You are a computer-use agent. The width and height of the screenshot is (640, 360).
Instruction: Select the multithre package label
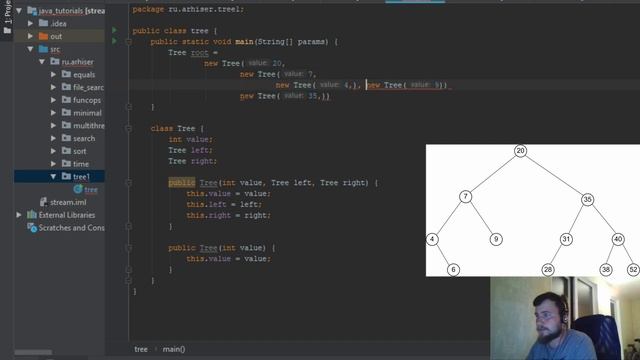point(89,125)
